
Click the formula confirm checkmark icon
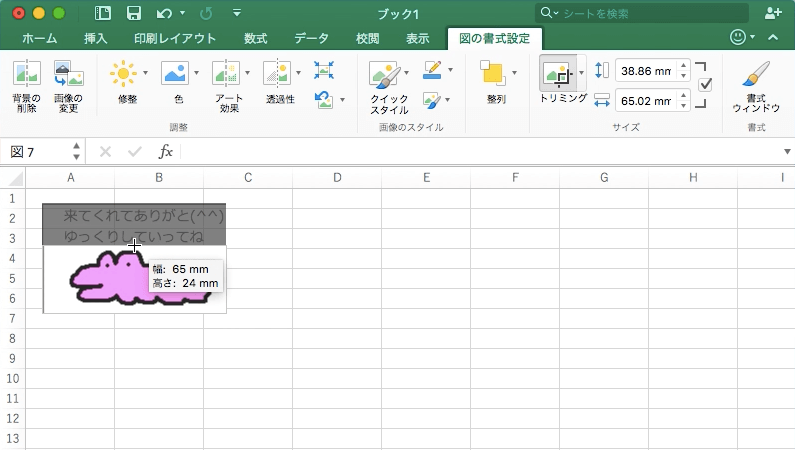(x=135, y=152)
